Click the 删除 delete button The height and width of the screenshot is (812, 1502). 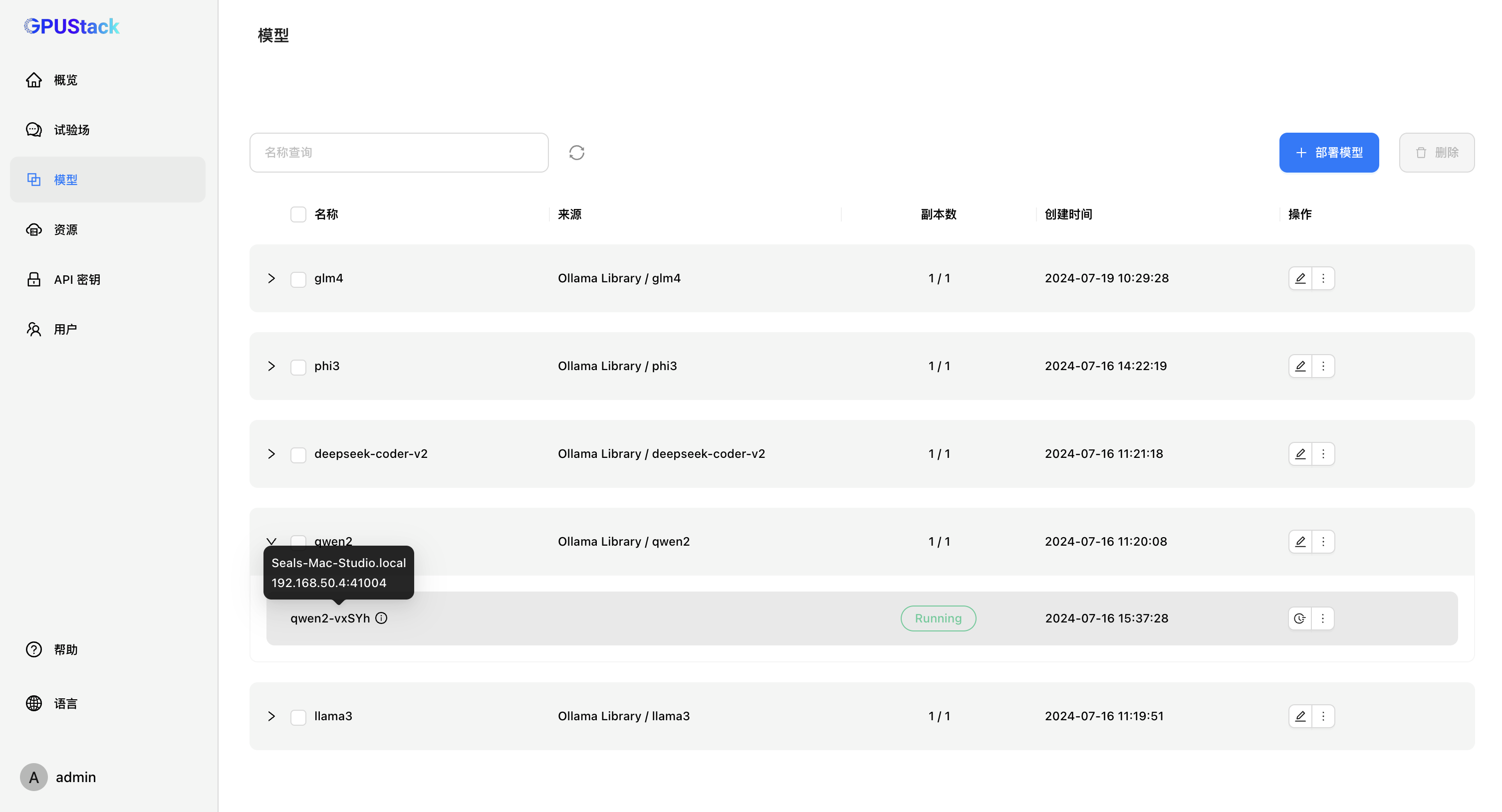tap(1437, 152)
